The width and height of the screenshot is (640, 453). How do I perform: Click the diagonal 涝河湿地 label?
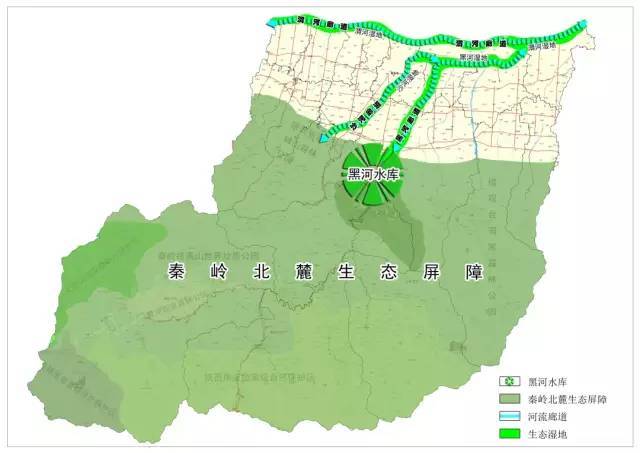tap(409, 82)
